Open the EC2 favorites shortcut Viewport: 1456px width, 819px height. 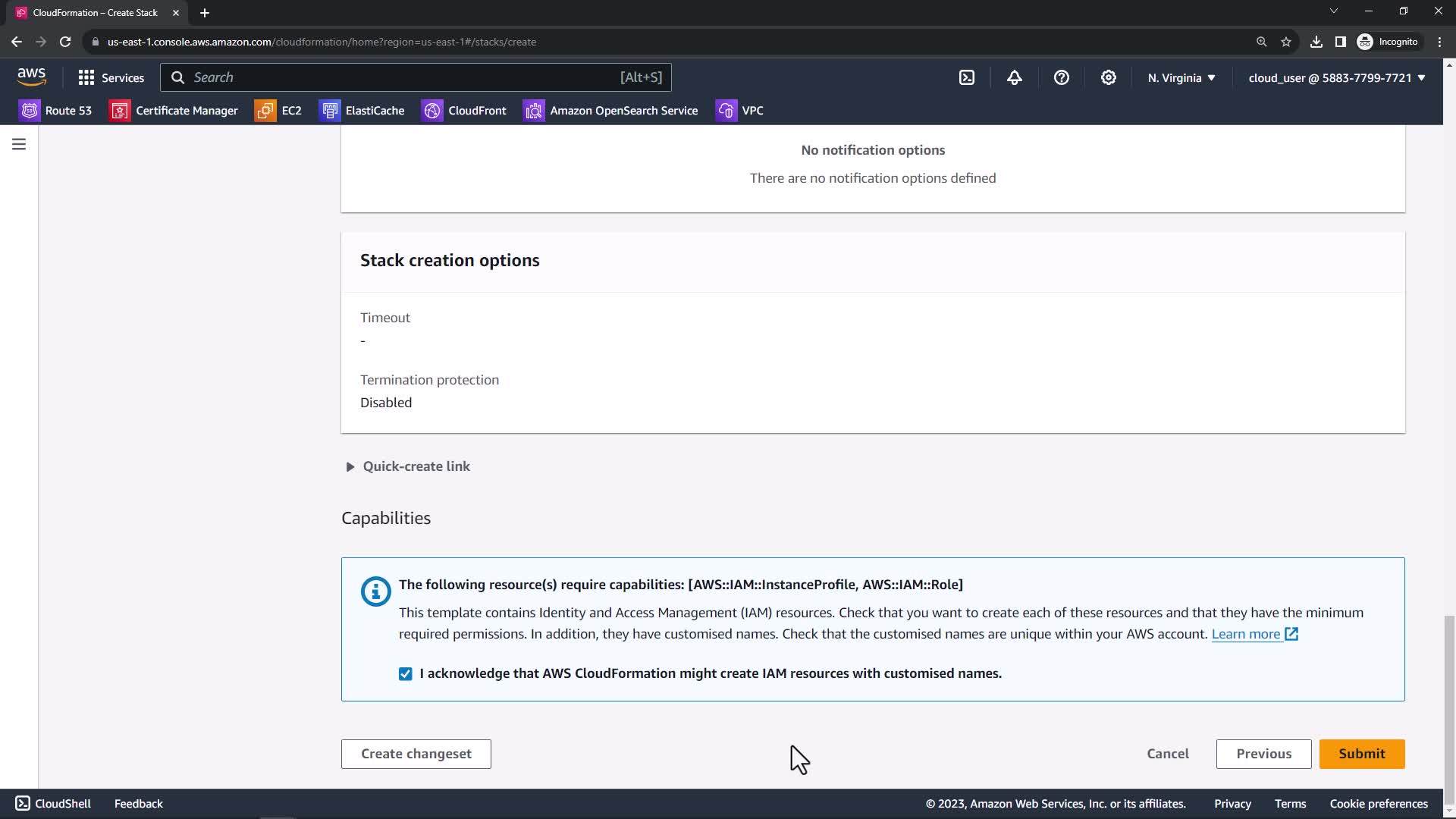point(278,111)
